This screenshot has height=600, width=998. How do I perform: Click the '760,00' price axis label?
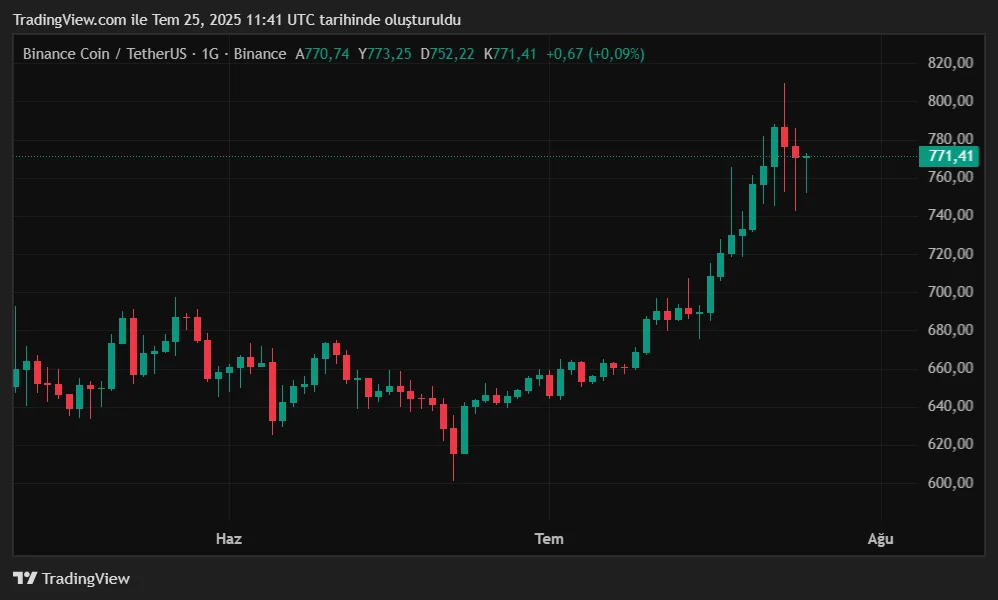coord(950,176)
